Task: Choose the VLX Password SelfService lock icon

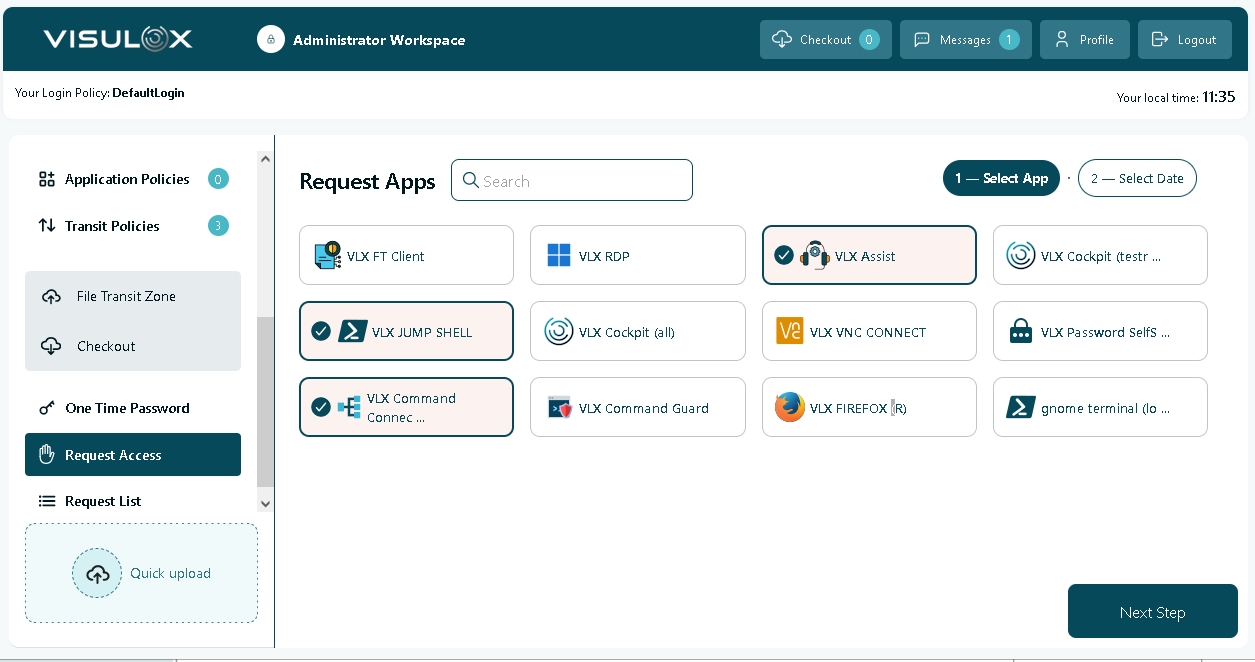Action: [x=1021, y=332]
